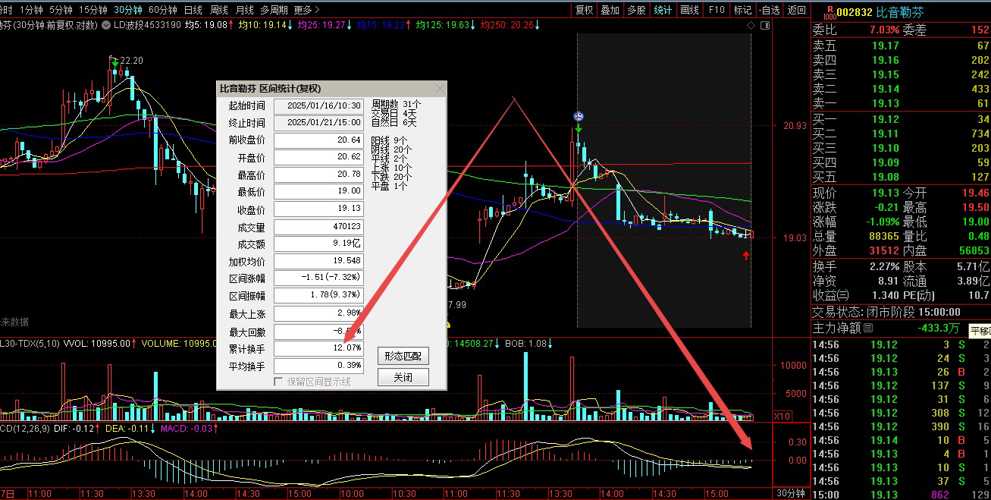Click the 返回 back toolbar button
991x500 pixels.
(796, 10)
